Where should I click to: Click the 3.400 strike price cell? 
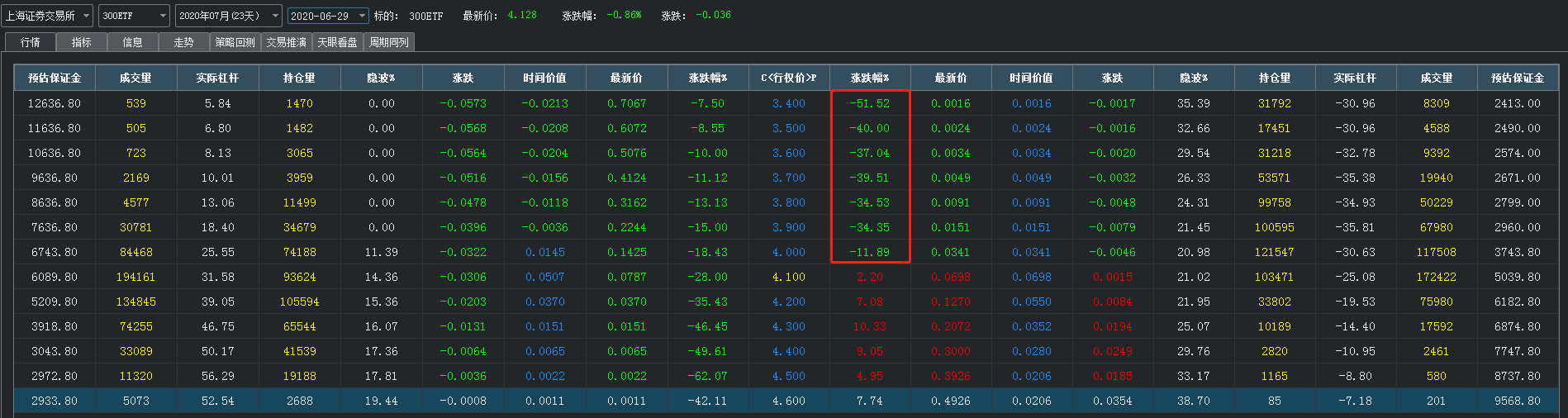point(788,103)
